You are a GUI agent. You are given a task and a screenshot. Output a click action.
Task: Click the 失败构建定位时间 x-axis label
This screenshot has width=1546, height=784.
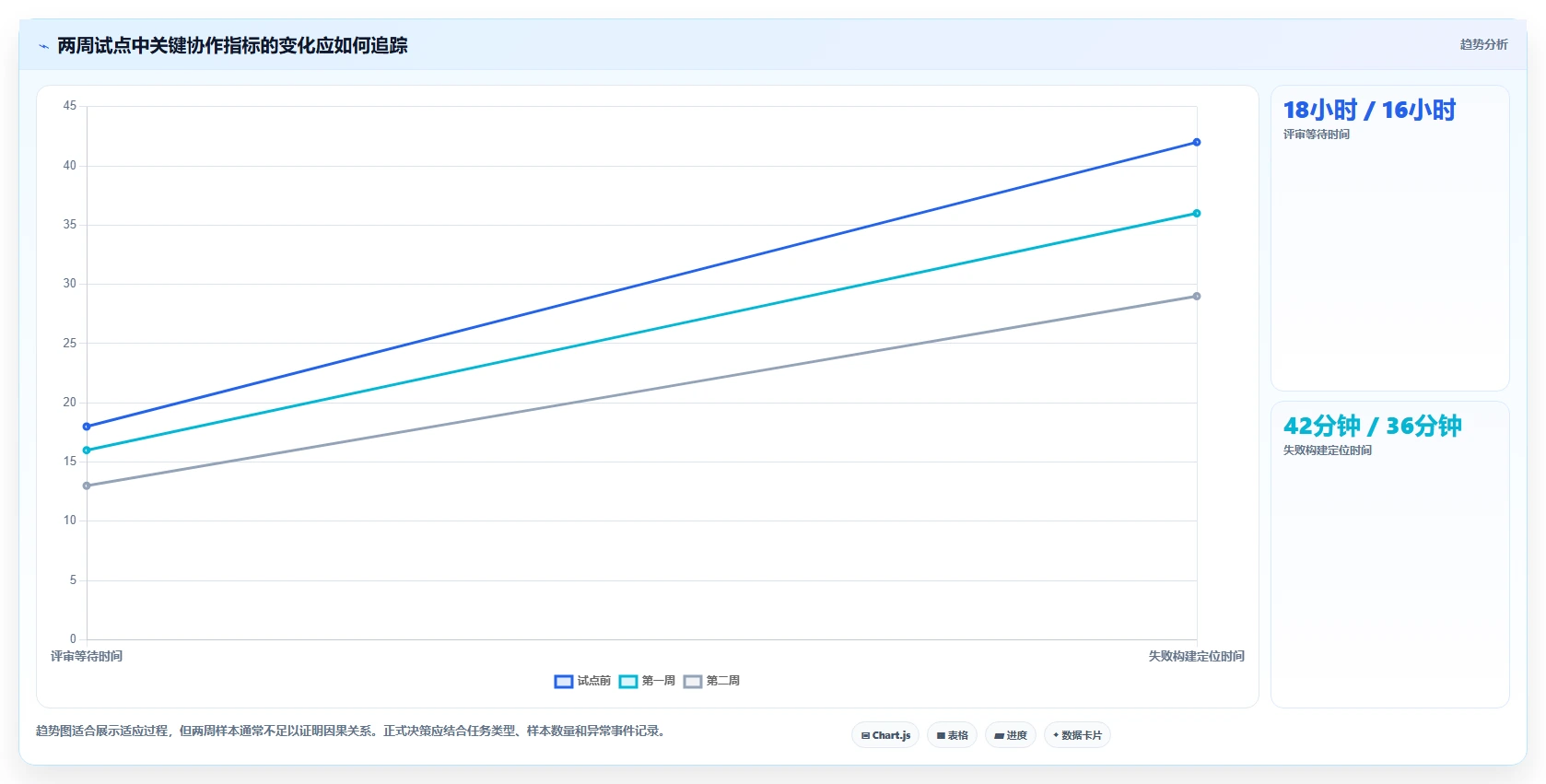1196,656
